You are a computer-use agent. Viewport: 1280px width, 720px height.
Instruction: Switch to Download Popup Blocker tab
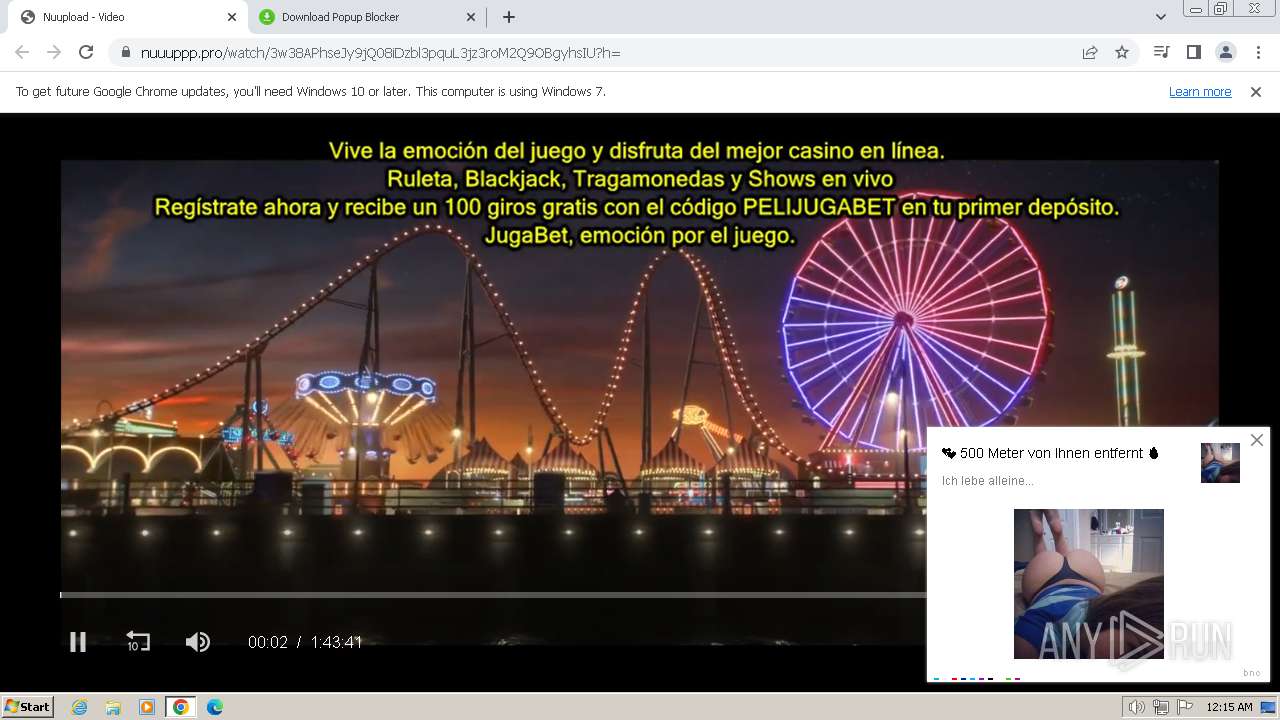coord(366,17)
